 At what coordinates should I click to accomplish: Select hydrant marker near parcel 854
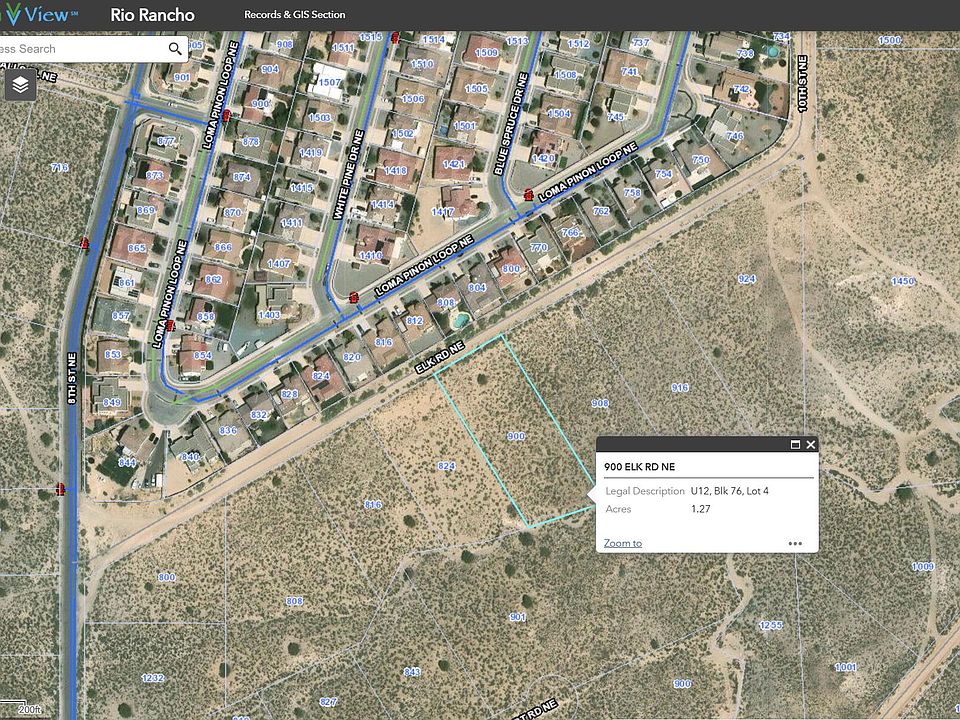pos(171,325)
